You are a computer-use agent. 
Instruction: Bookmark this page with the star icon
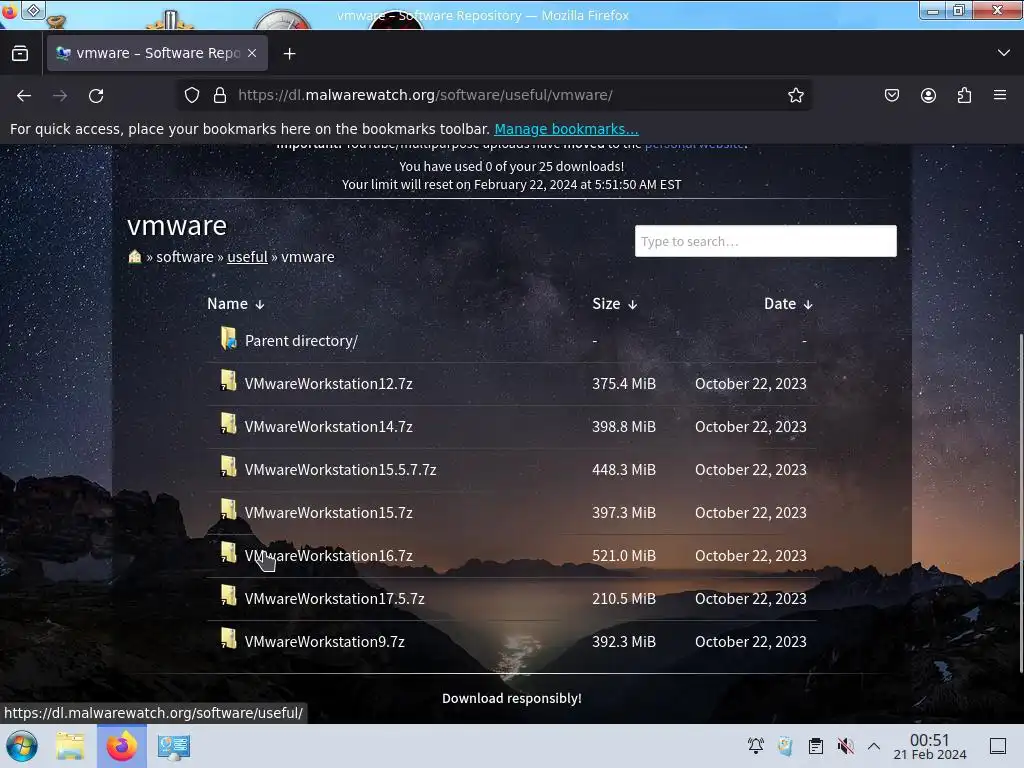(795, 95)
